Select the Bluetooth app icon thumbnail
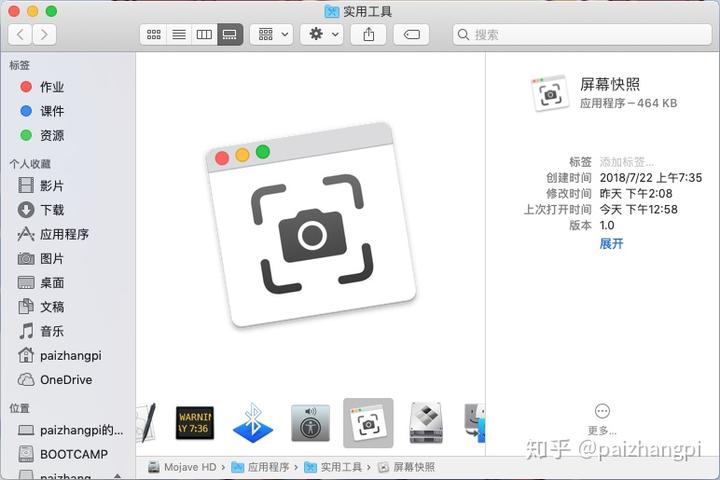The height and width of the screenshot is (480, 720). 253,423
